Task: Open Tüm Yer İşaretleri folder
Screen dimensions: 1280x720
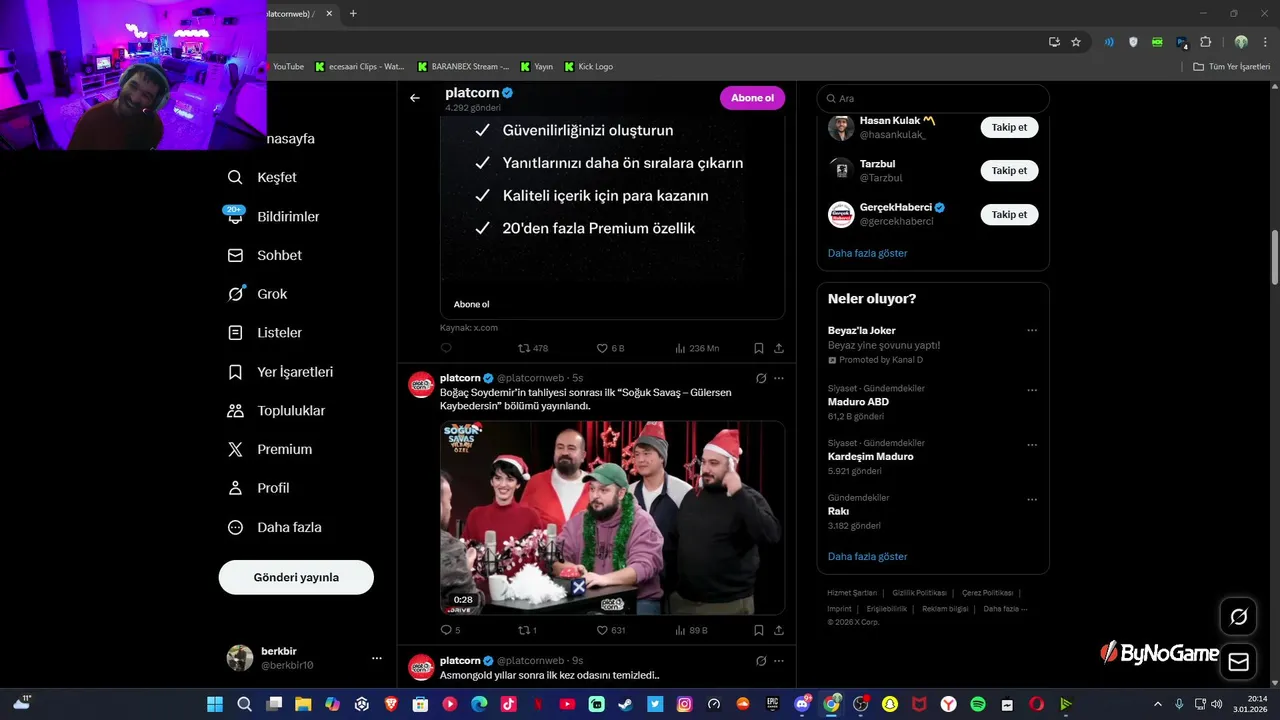Action: [x=1231, y=67]
